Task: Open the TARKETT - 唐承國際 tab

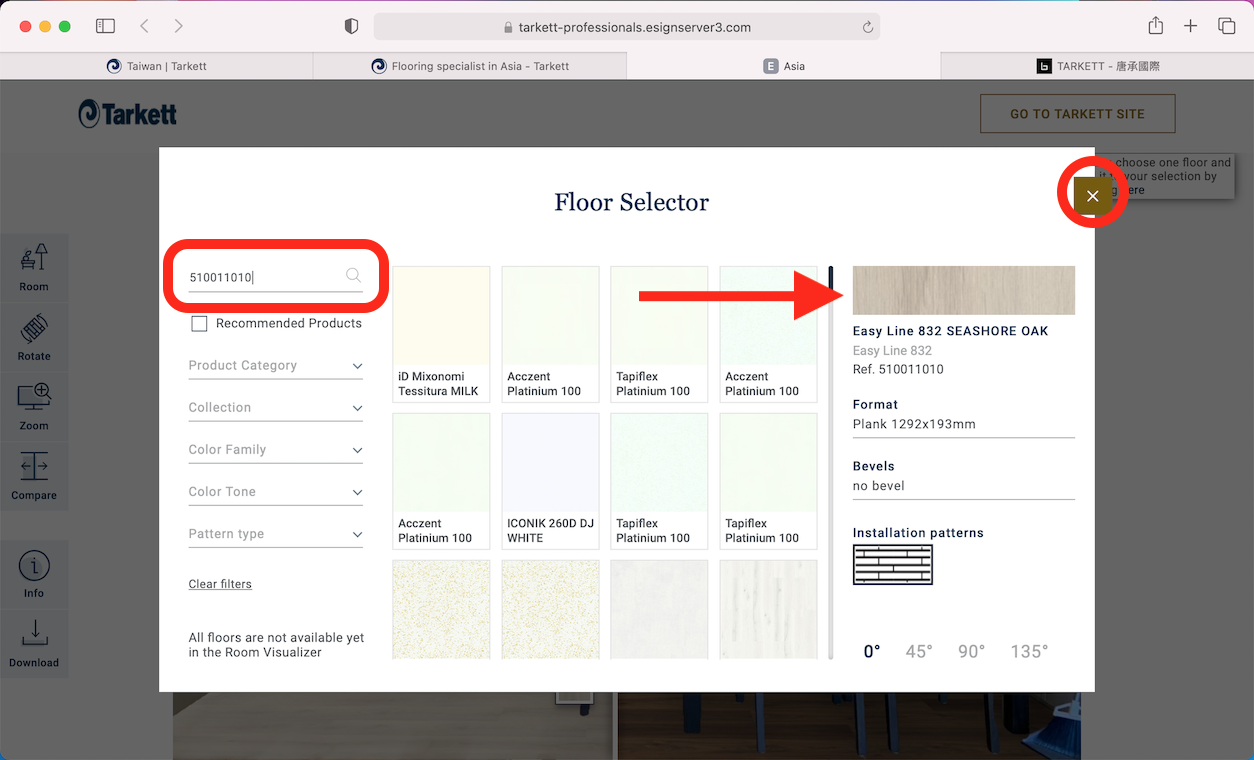Action: (x=1097, y=66)
